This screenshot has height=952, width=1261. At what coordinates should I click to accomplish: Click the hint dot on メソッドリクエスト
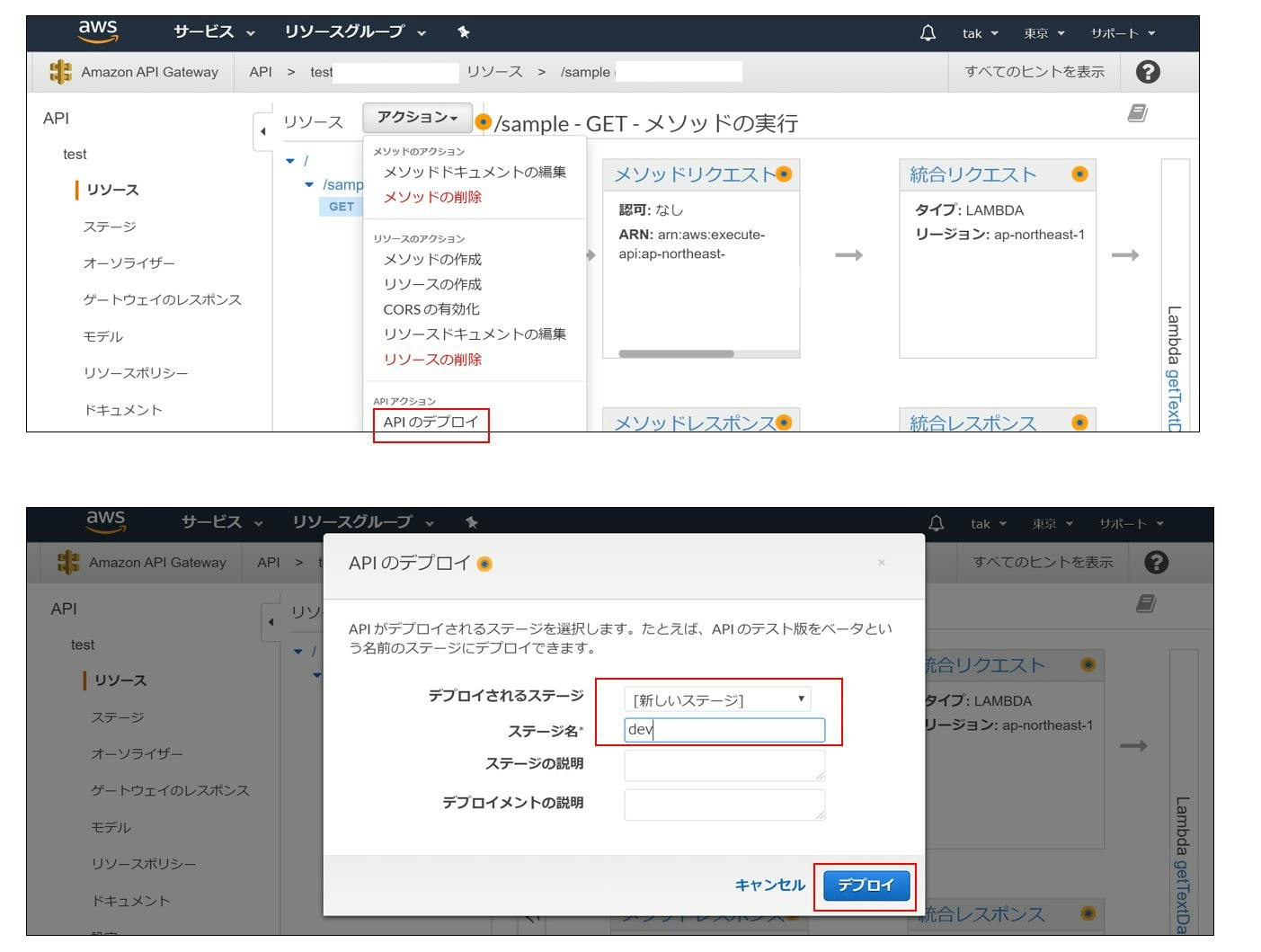pyautogui.click(x=784, y=174)
